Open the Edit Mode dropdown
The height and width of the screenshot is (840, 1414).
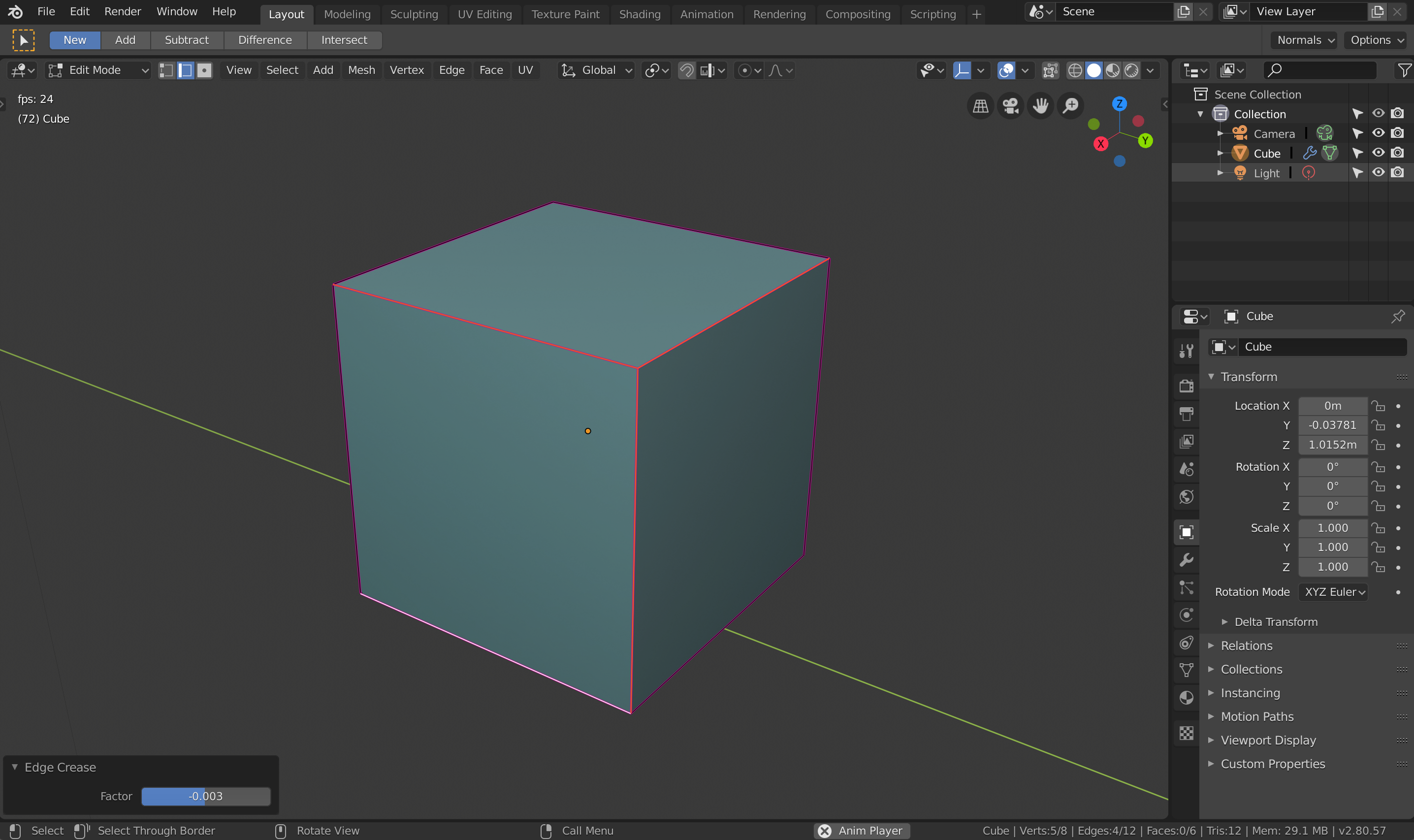(x=98, y=70)
